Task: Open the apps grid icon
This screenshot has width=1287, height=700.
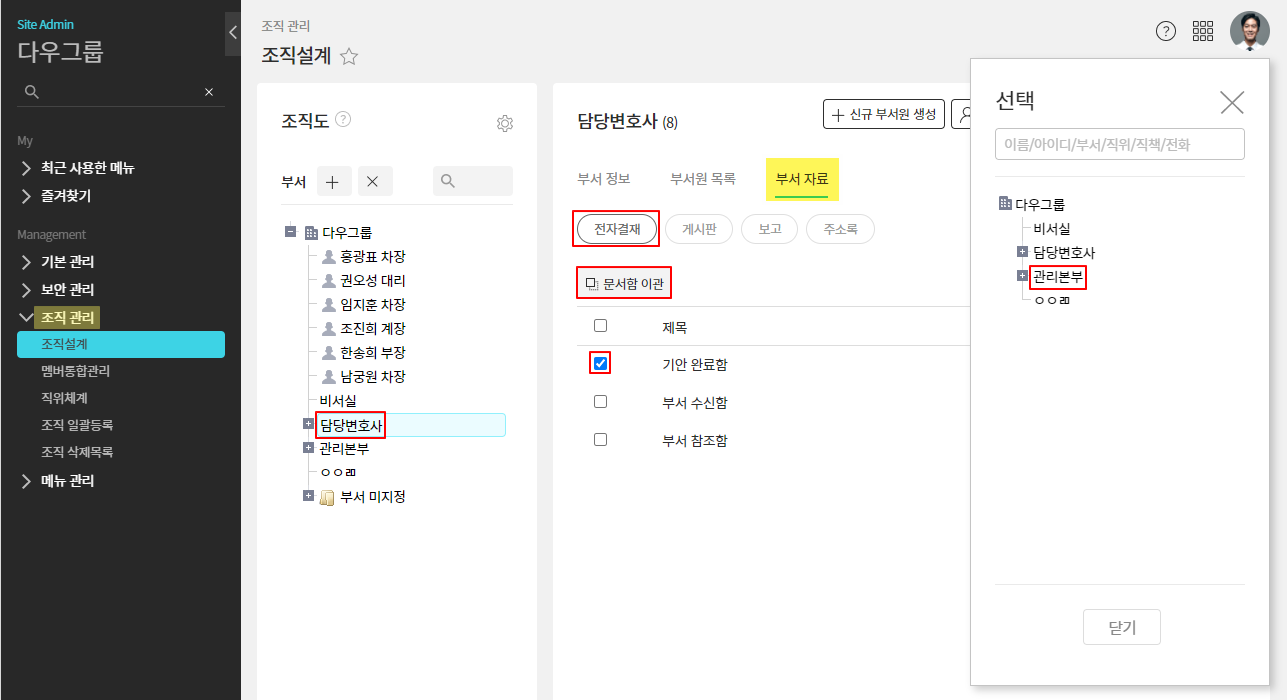Action: click(x=1203, y=31)
